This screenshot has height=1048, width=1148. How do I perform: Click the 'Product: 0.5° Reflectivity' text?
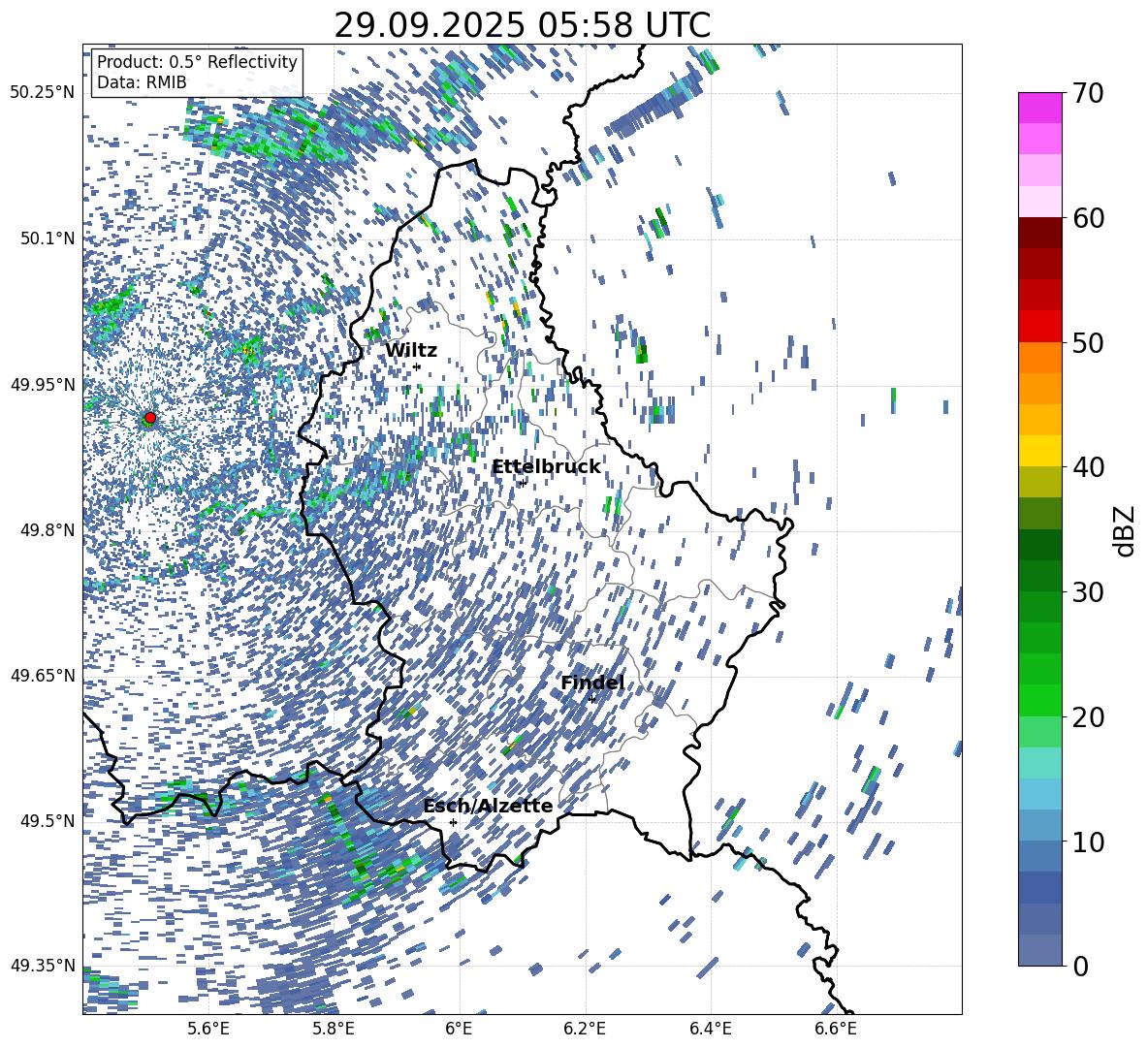[x=197, y=61]
